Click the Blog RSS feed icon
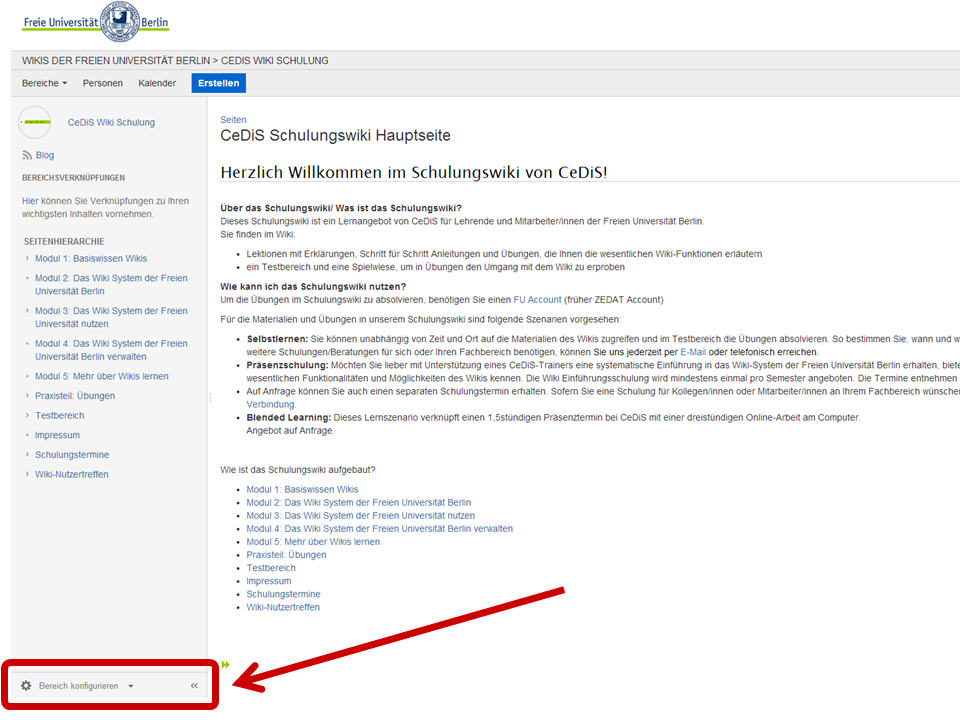This screenshot has height=720, width=960. click(x=27, y=156)
